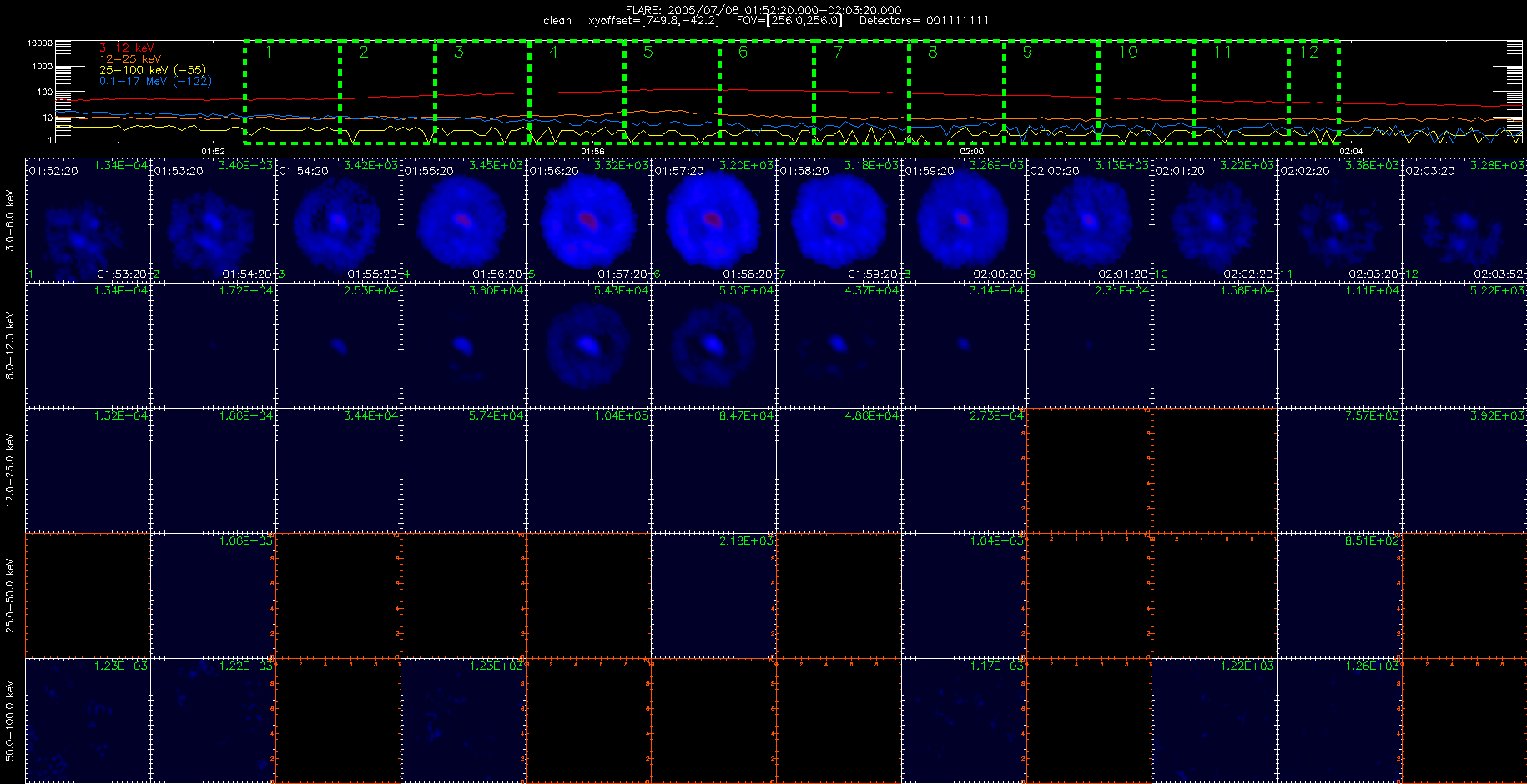Select the yellow 25-100 keV (-55) legend entry
Image resolution: width=1527 pixels, height=784 pixels.
click(153, 70)
